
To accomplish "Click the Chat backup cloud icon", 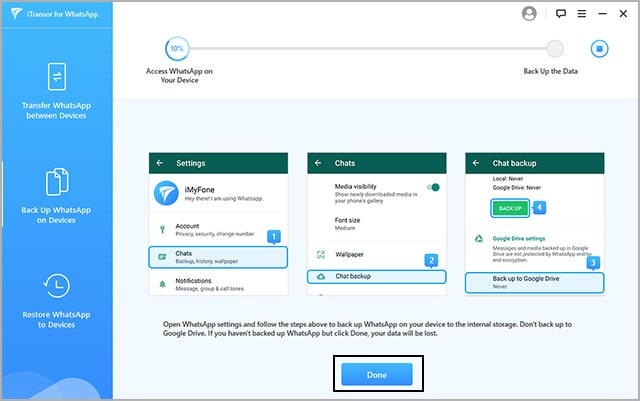I will (x=321, y=276).
